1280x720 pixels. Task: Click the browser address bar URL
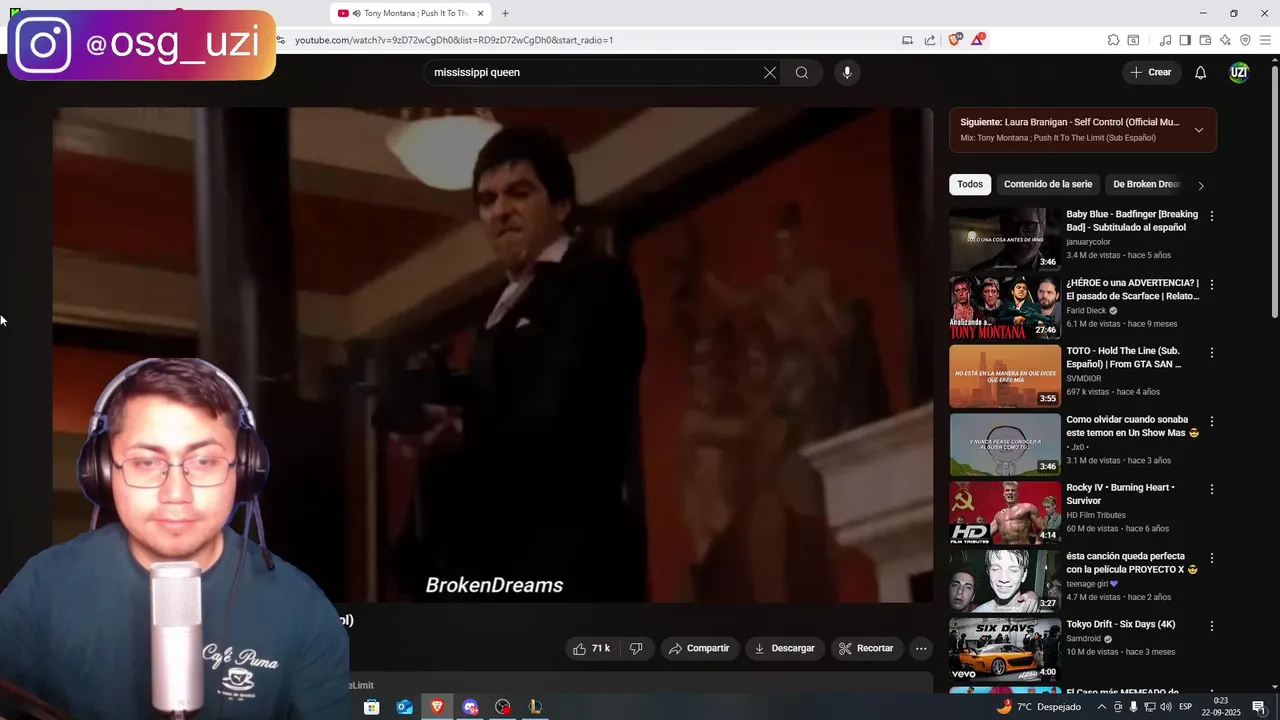(x=454, y=40)
